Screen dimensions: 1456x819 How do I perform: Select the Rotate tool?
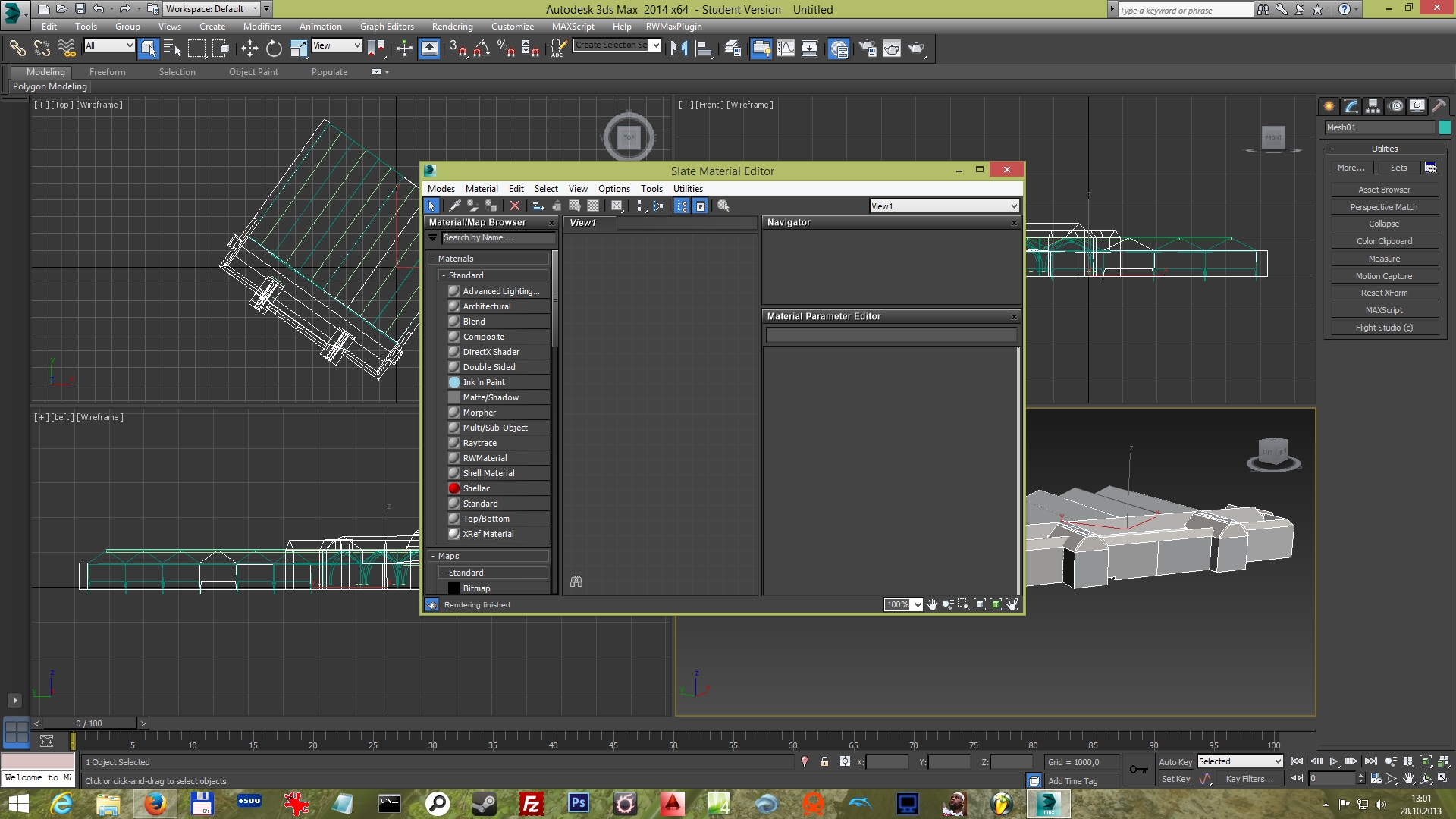coord(274,49)
